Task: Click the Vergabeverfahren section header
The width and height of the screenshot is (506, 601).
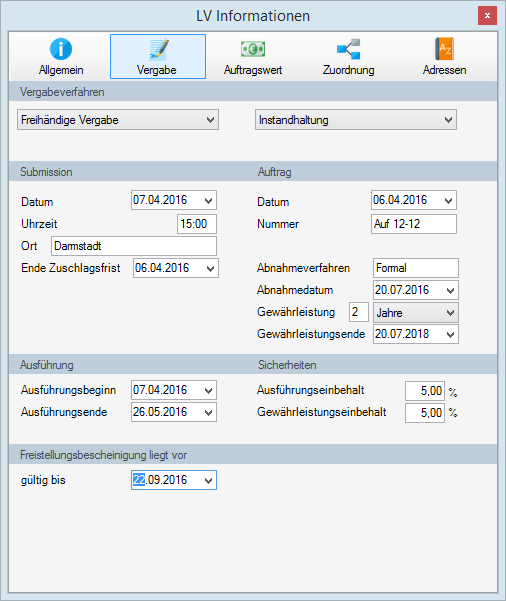Action: 62,92
